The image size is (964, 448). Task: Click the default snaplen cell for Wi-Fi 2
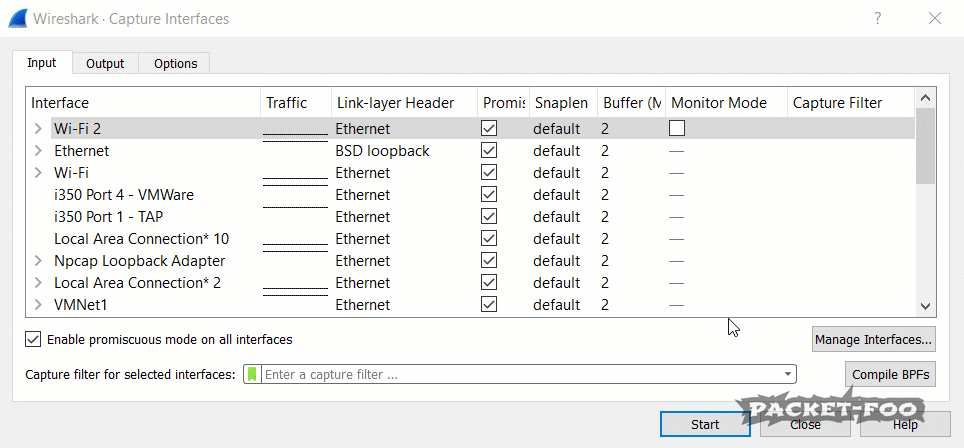[556, 128]
